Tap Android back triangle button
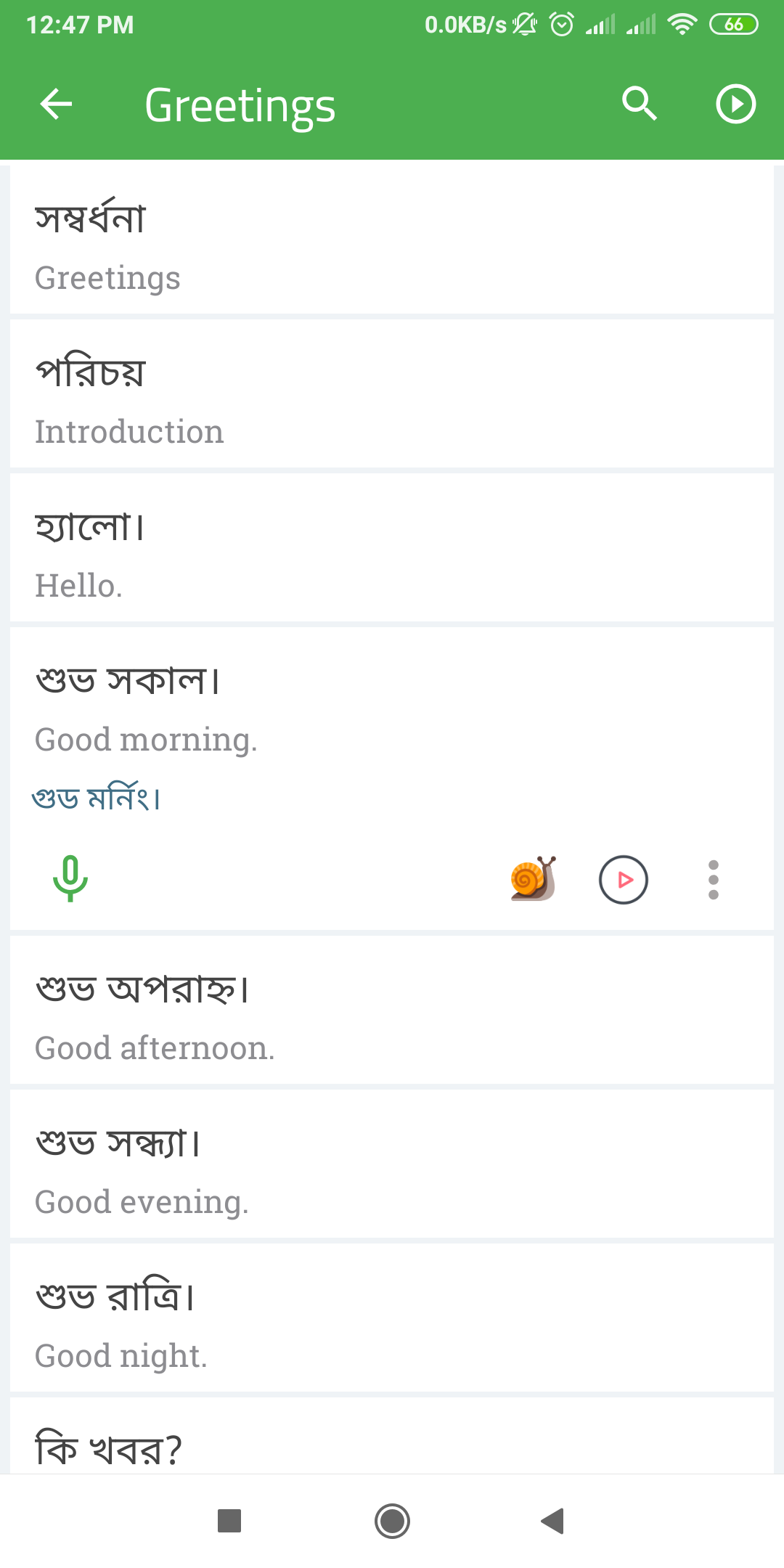784x1568 pixels. (553, 1521)
